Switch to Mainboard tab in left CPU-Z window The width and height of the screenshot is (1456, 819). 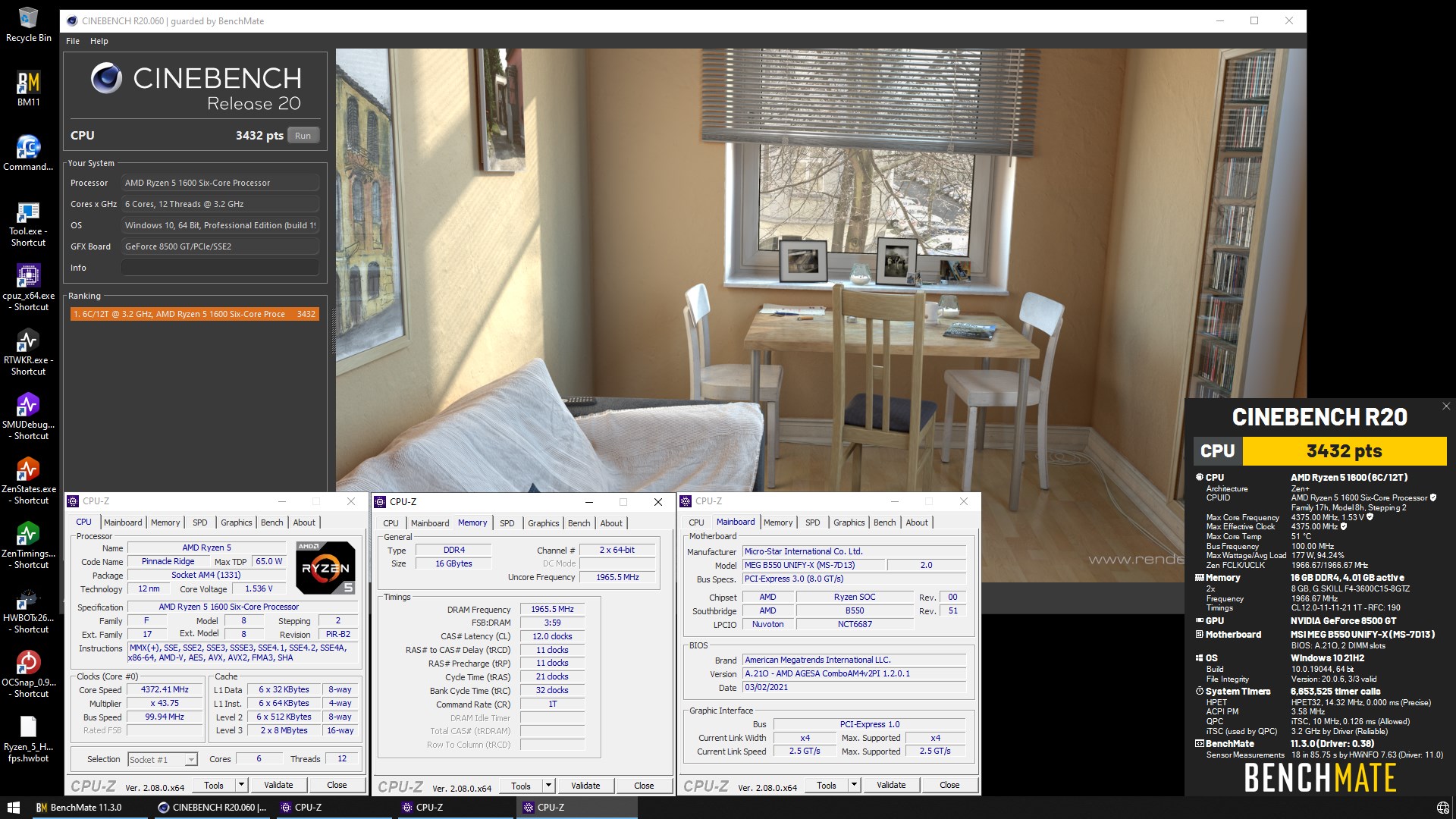coord(123,522)
